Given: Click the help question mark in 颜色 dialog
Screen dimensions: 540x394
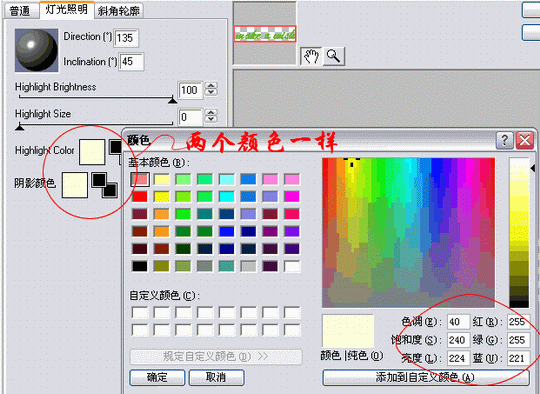Looking at the screenshot, I should pyautogui.click(x=505, y=140).
